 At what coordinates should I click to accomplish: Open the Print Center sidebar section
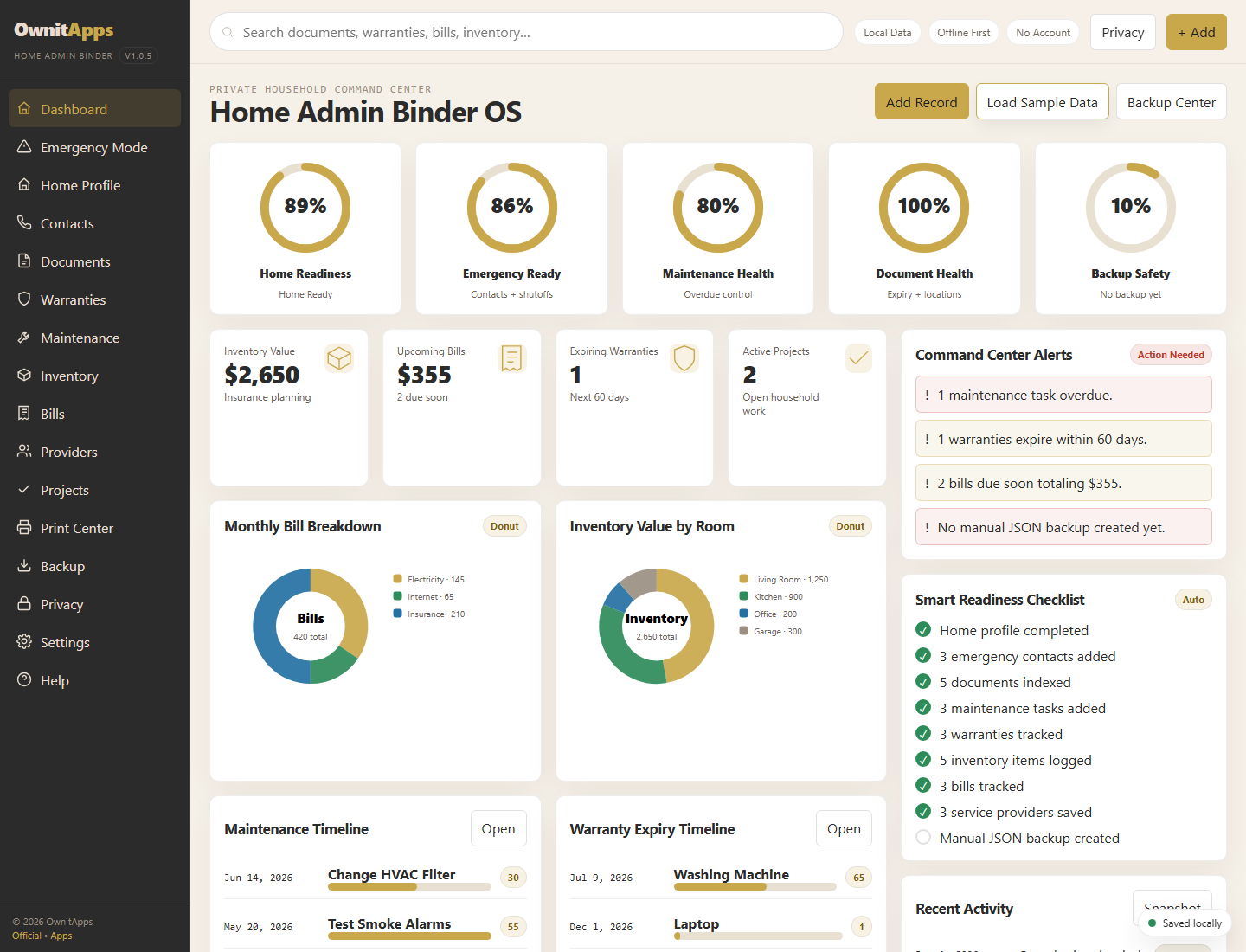point(94,528)
